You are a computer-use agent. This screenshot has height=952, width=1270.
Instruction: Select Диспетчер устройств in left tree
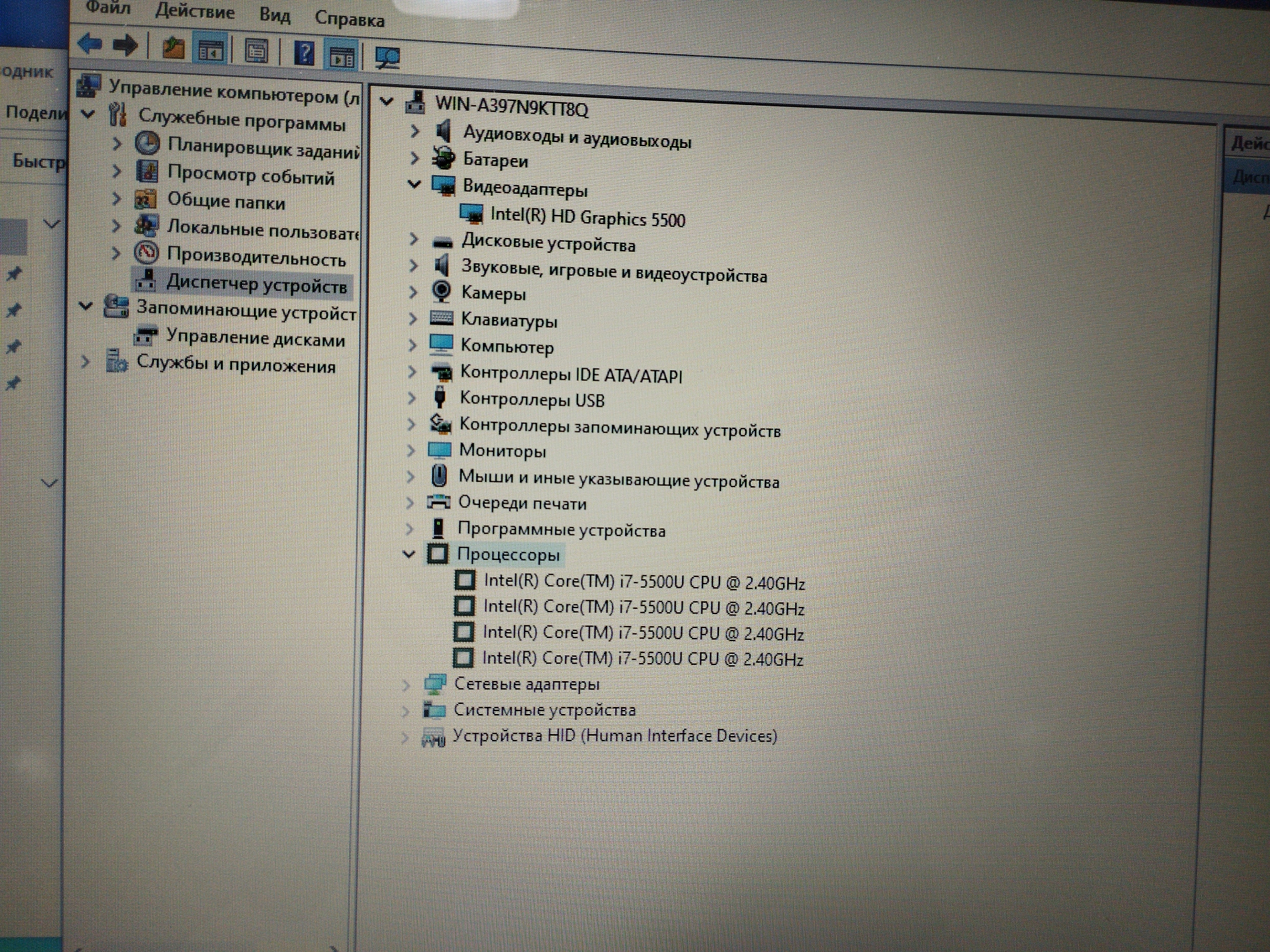(257, 284)
